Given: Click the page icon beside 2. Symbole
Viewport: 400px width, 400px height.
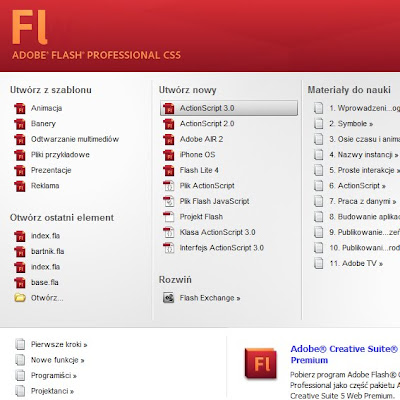Looking at the screenshot, I should [319, 124].
